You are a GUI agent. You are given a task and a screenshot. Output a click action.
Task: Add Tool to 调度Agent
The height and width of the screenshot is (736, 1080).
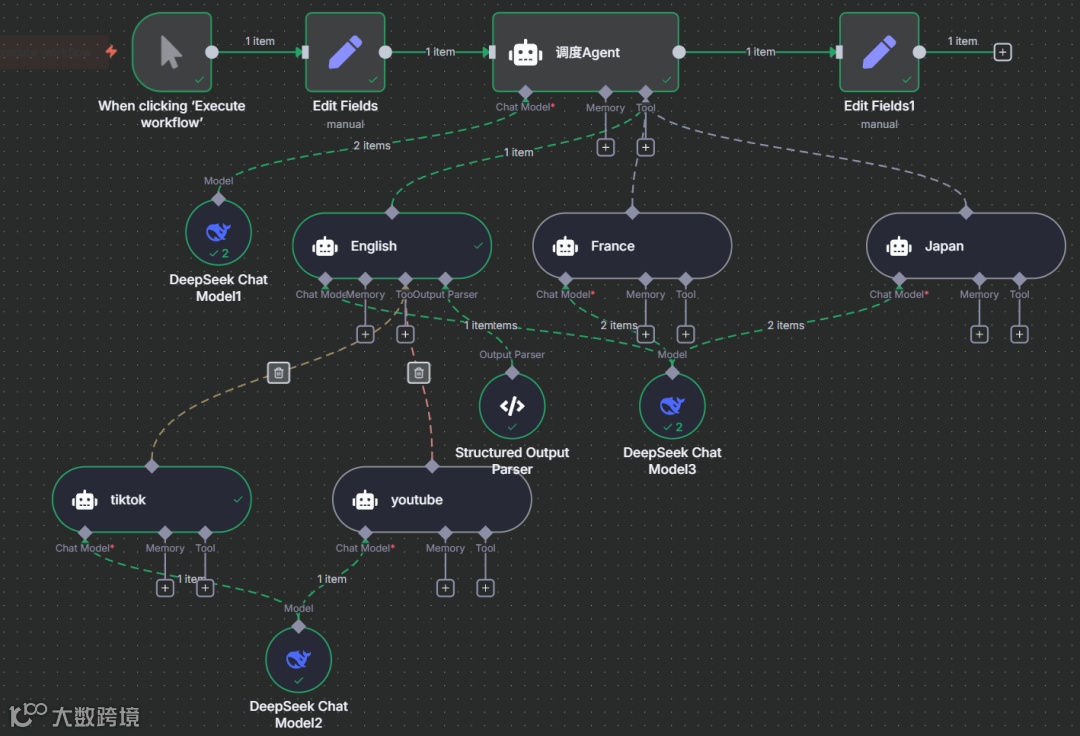[645, 147]
